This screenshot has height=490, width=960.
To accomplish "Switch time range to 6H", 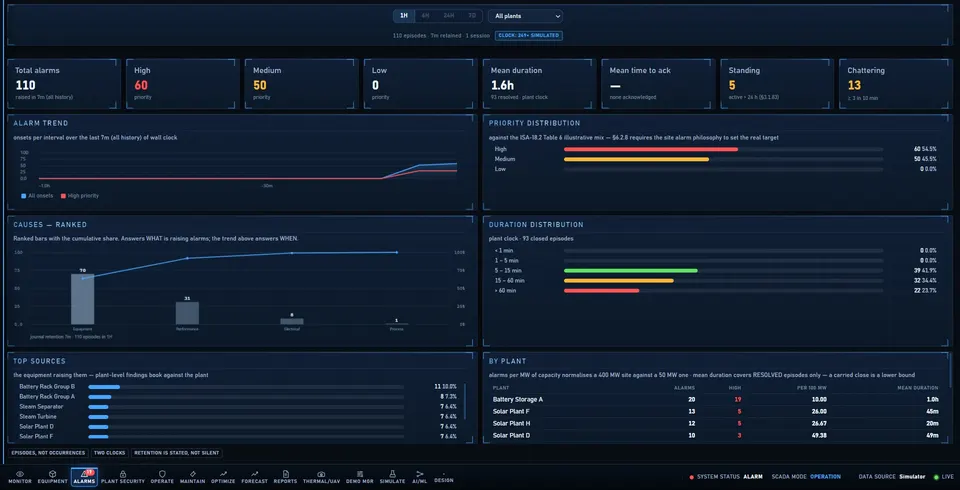I will [425, 16].
